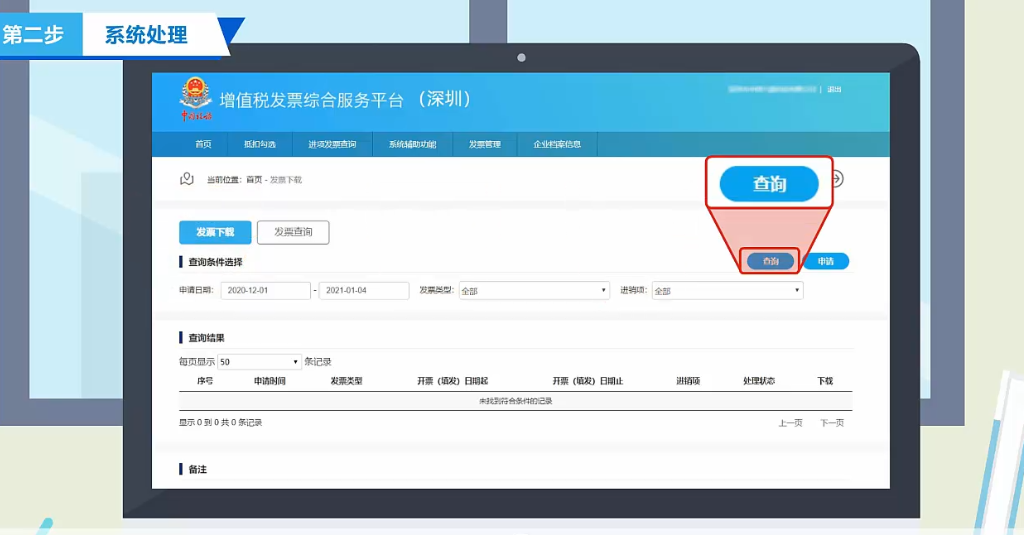Click the small 查询 search button

pyautogui.click(x=771, y=261)
